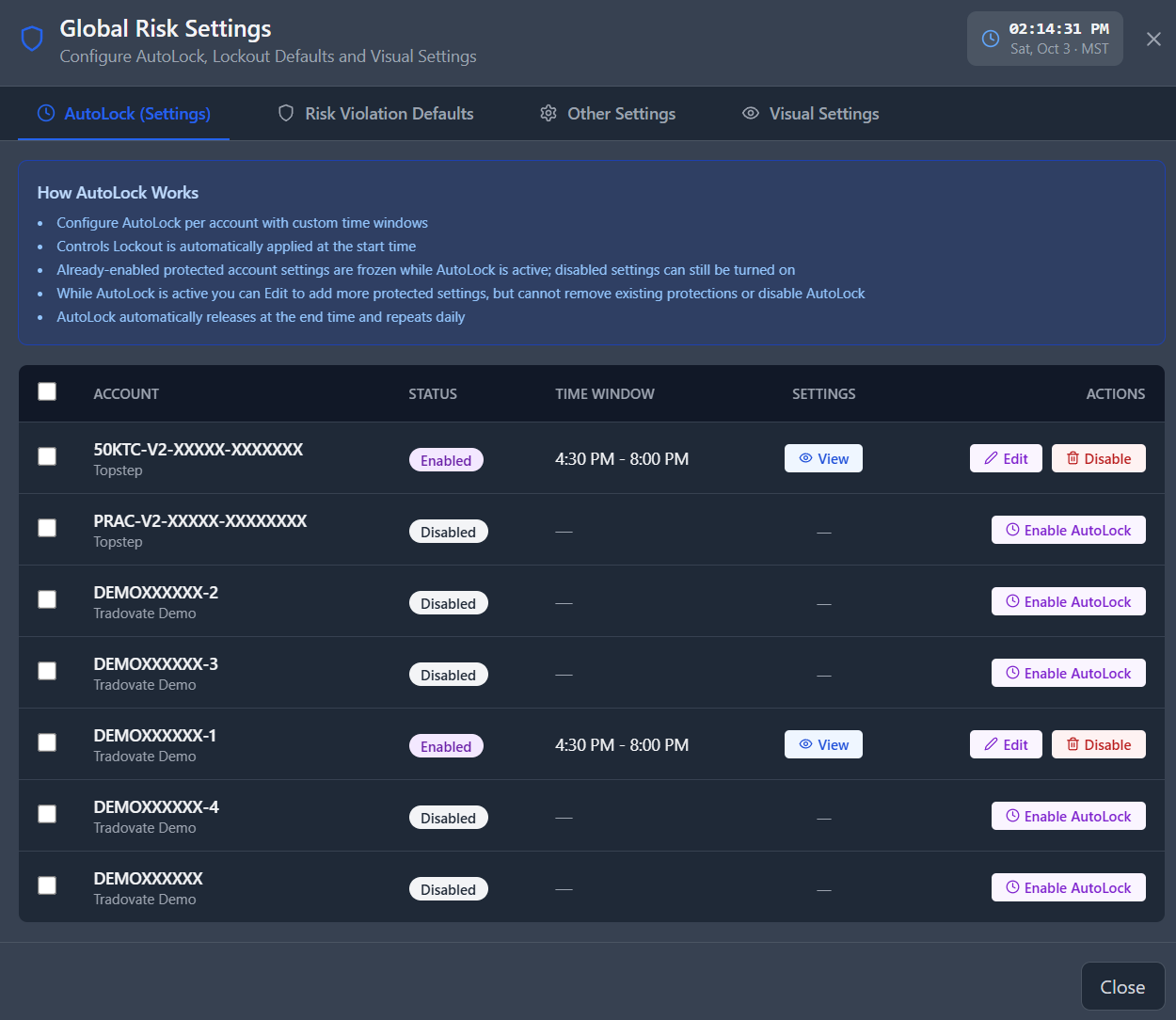Image resolution: width=1176 pixels, height=1020 pixels.
Task: Close the dialog with the X icon
Action: [1153, 39]
